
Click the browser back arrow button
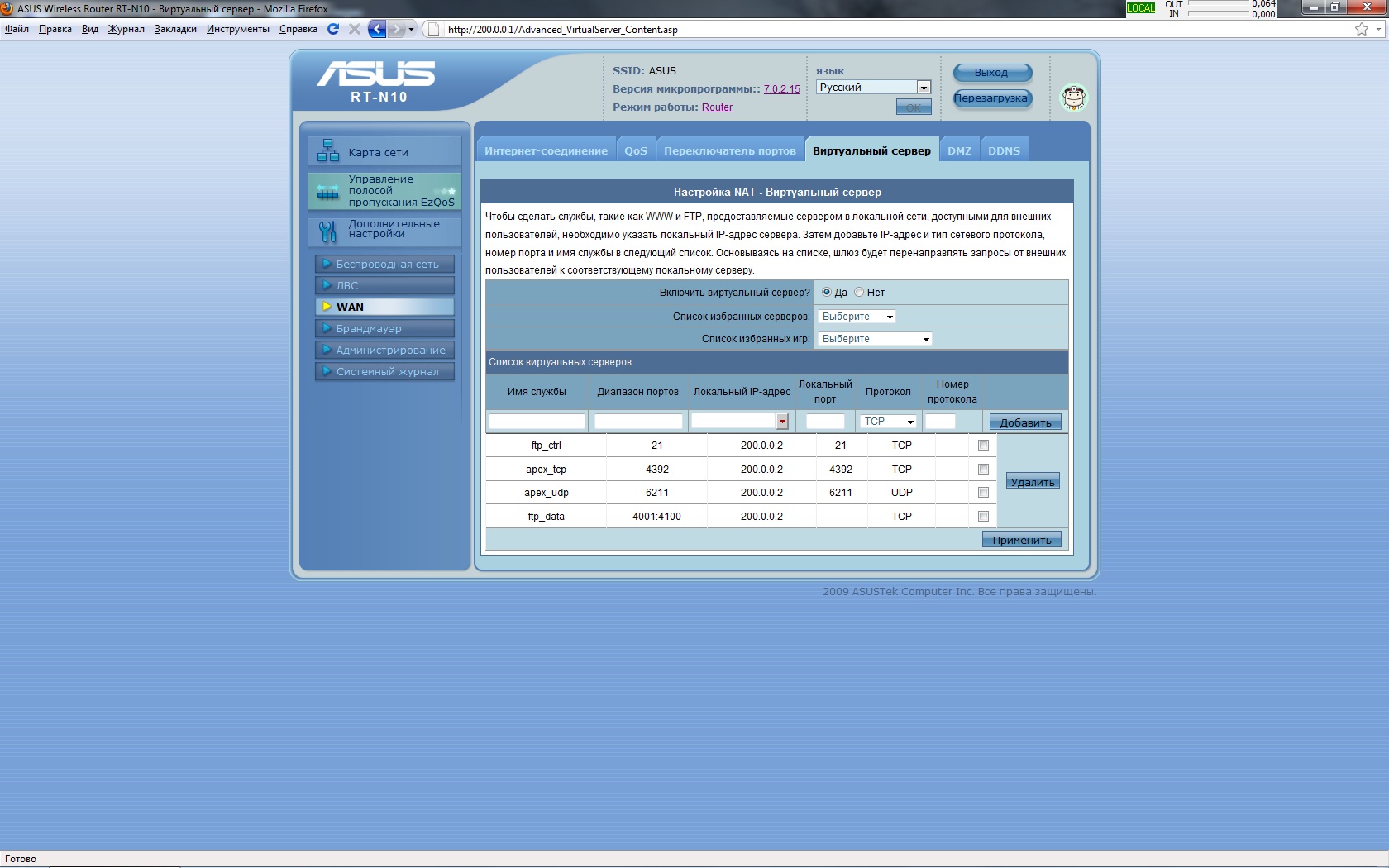point(377,29)
